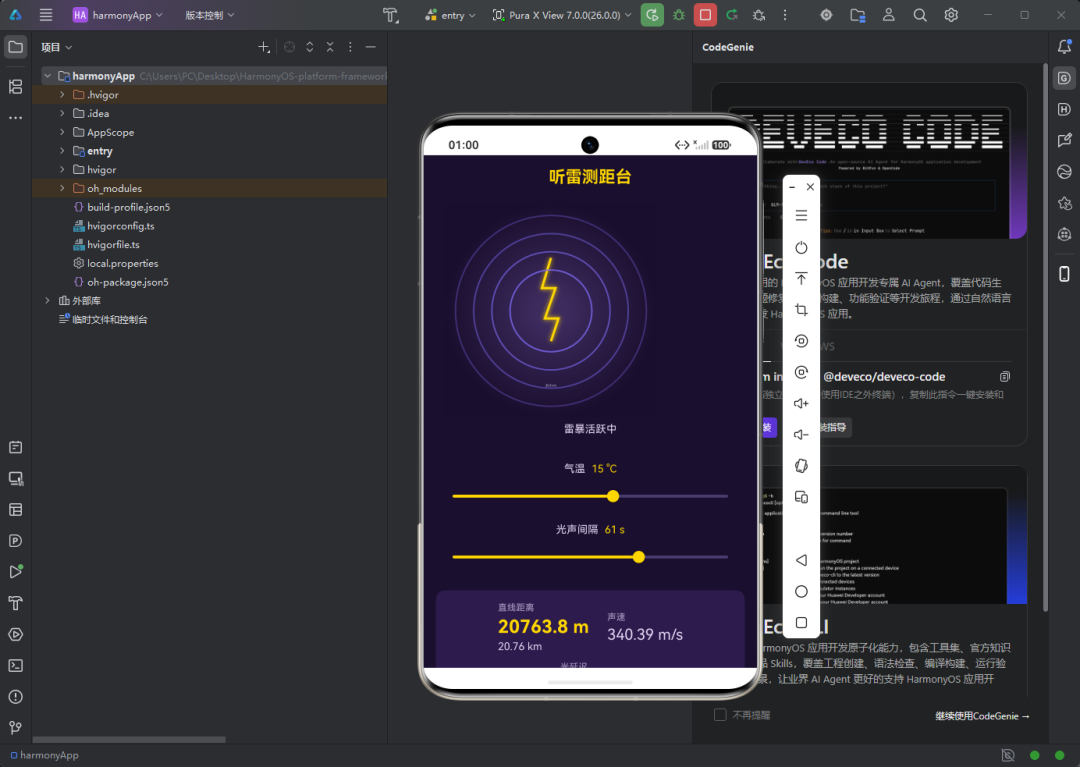The image size is (1080, 767).
Task: Click emulator volume up icon
Action: [x=801, y=403]
